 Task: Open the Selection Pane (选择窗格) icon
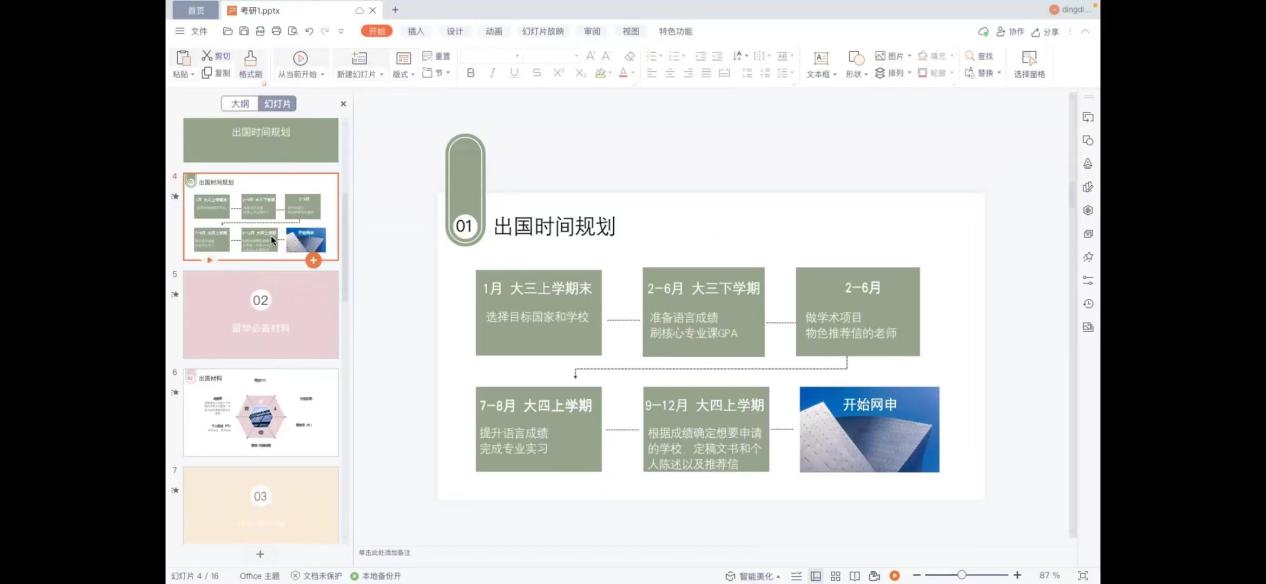tap(1029, 58)
